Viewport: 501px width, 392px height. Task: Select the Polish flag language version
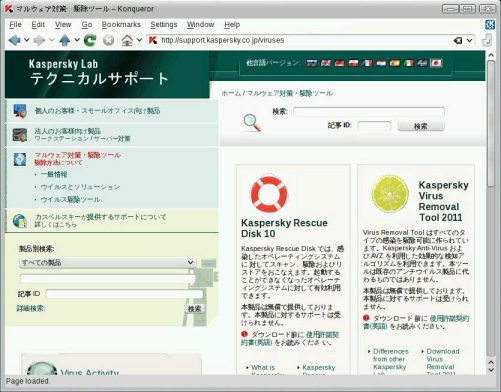(x=353, y=63)
